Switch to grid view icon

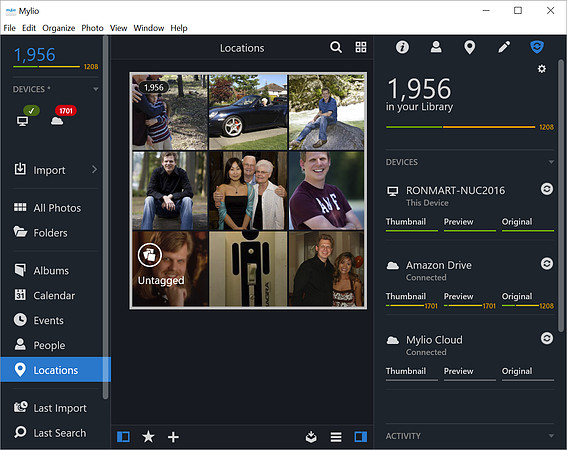361,47
